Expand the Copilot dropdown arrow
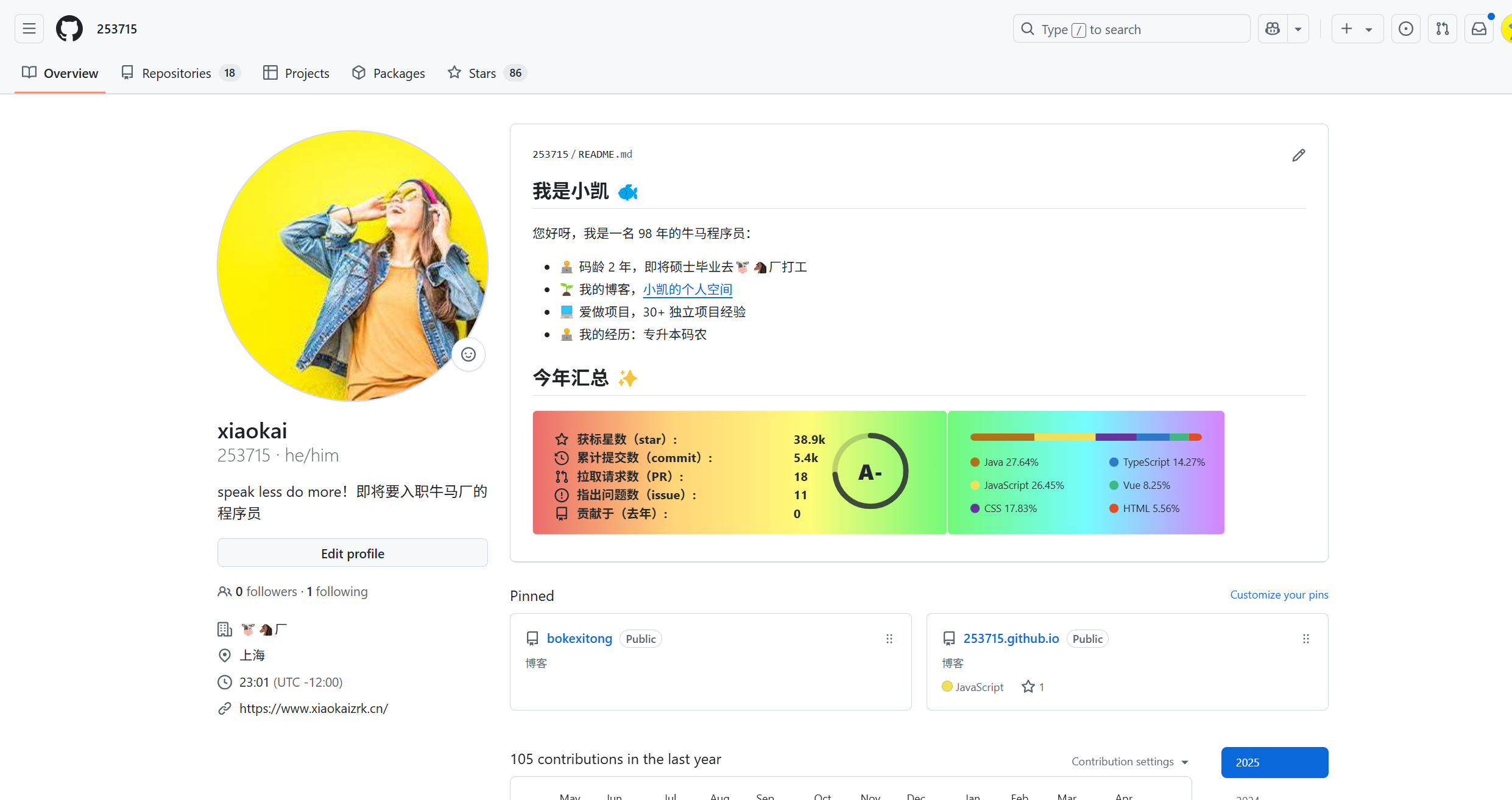The height and width of the screenshot is (800, 1512). pos(1298,29)
